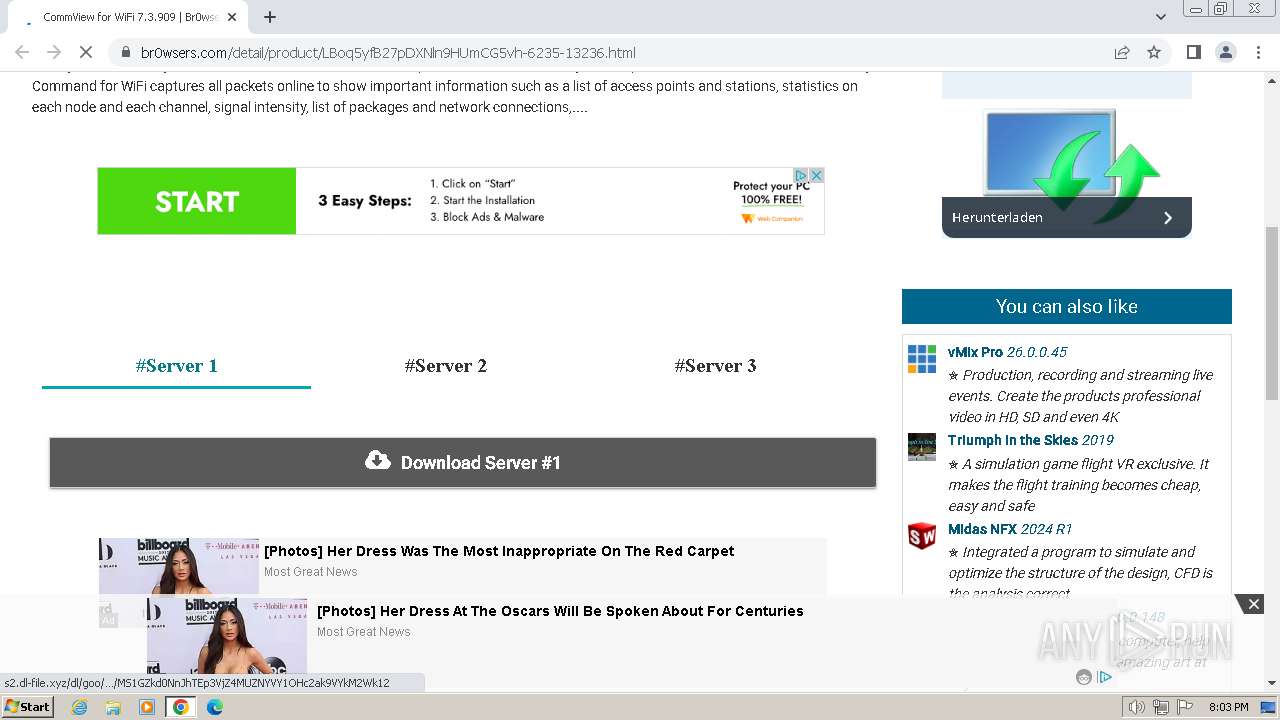Open the Windows Start menu
This screenshot has height=720, width=1280.
(28, 707)
